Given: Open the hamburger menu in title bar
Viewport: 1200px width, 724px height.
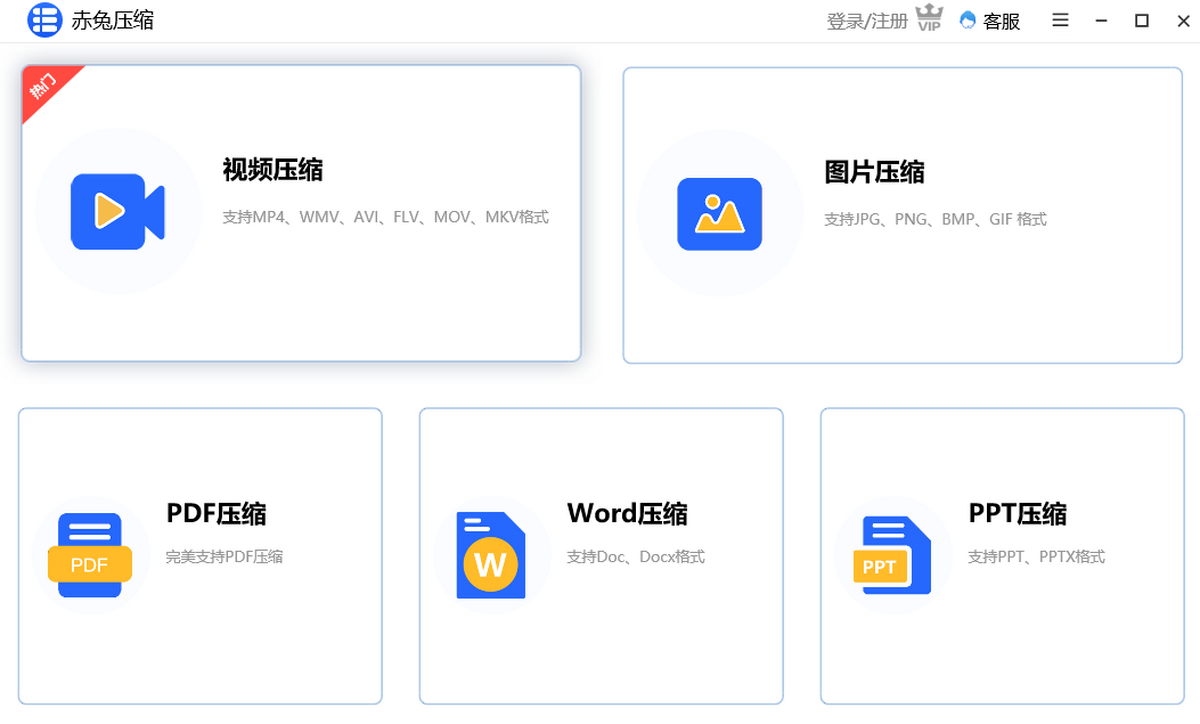Looking at the screenshot, I should (x=1061, y=20).
